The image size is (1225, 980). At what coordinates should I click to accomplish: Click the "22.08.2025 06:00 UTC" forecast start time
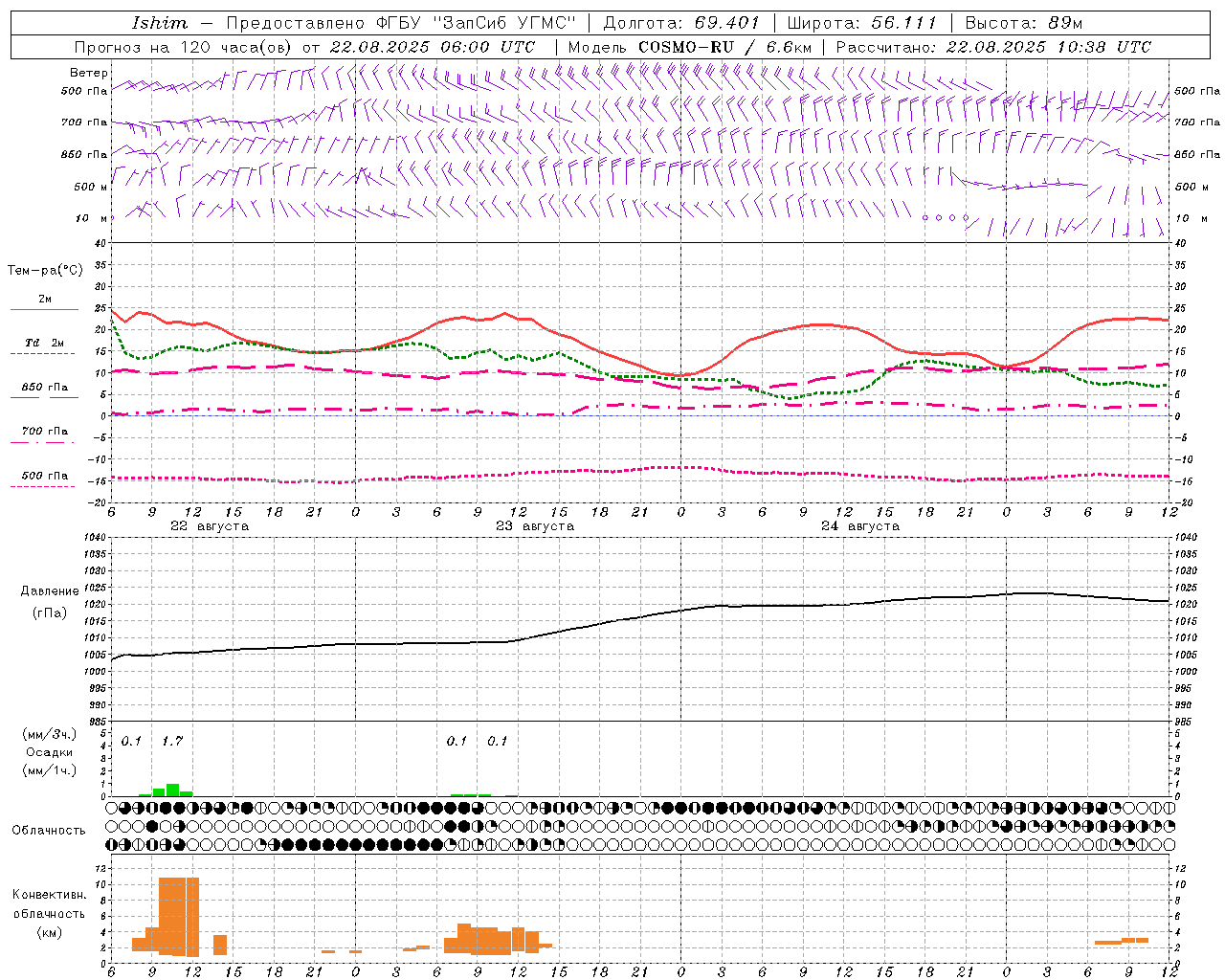[433, 47]
